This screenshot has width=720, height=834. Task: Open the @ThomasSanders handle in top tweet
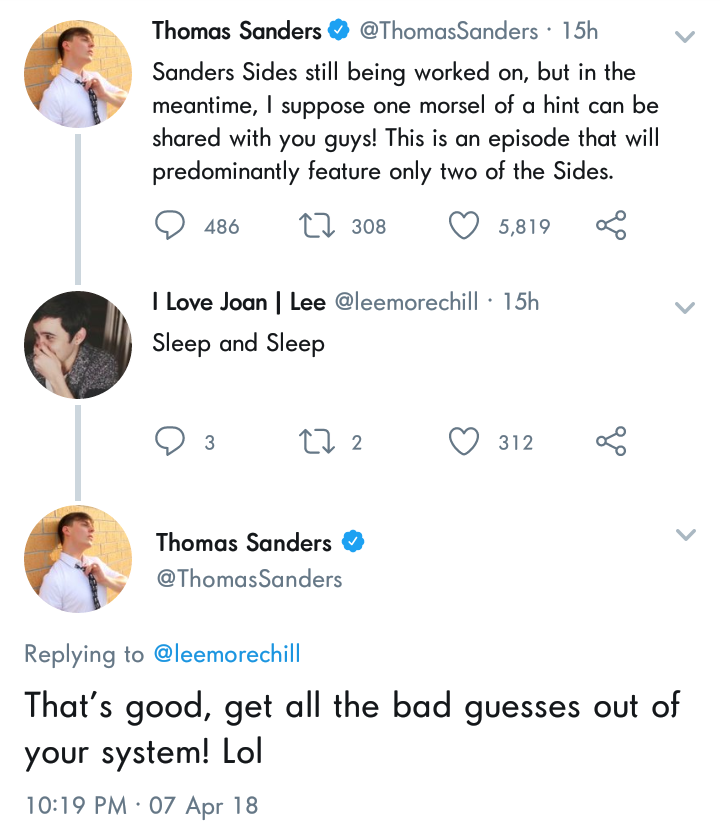coord(448,32)
